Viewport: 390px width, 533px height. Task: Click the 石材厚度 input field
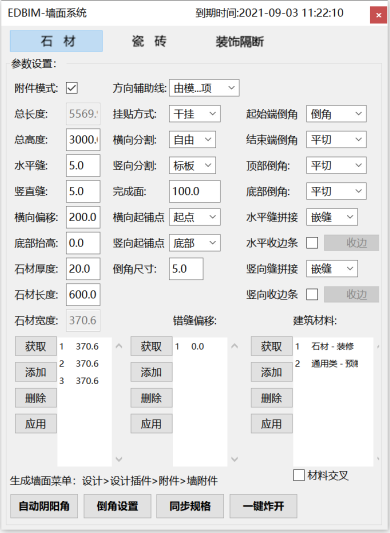pyautogui.click(x=83, y=269)
